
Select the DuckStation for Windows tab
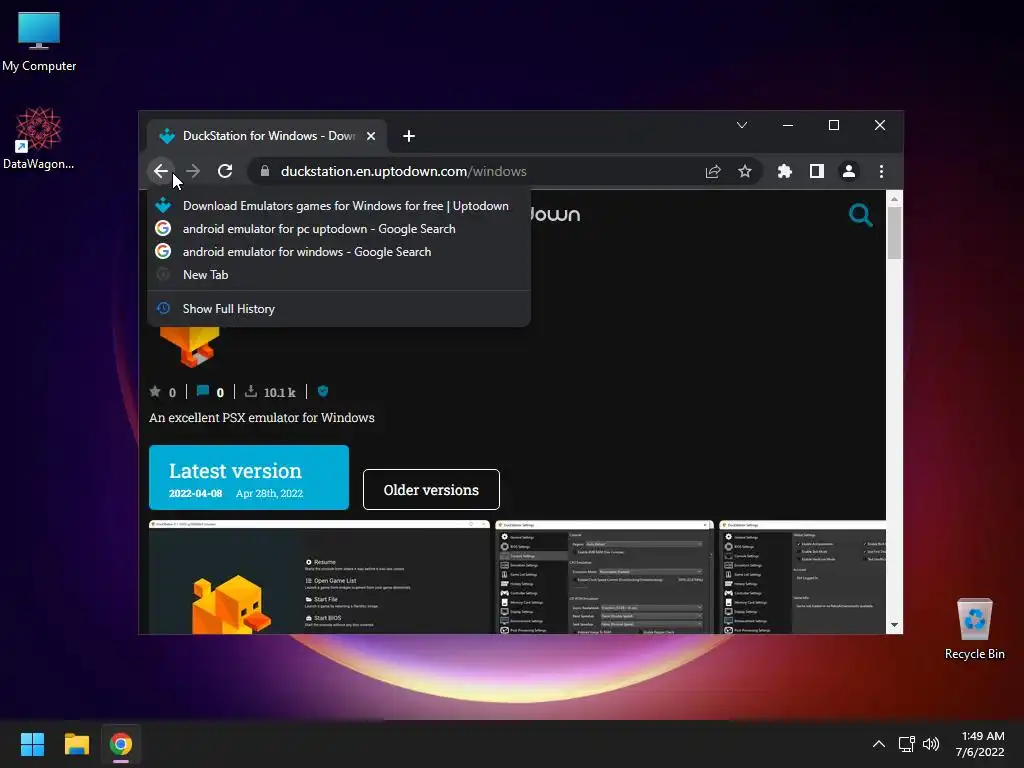point(267,136)
